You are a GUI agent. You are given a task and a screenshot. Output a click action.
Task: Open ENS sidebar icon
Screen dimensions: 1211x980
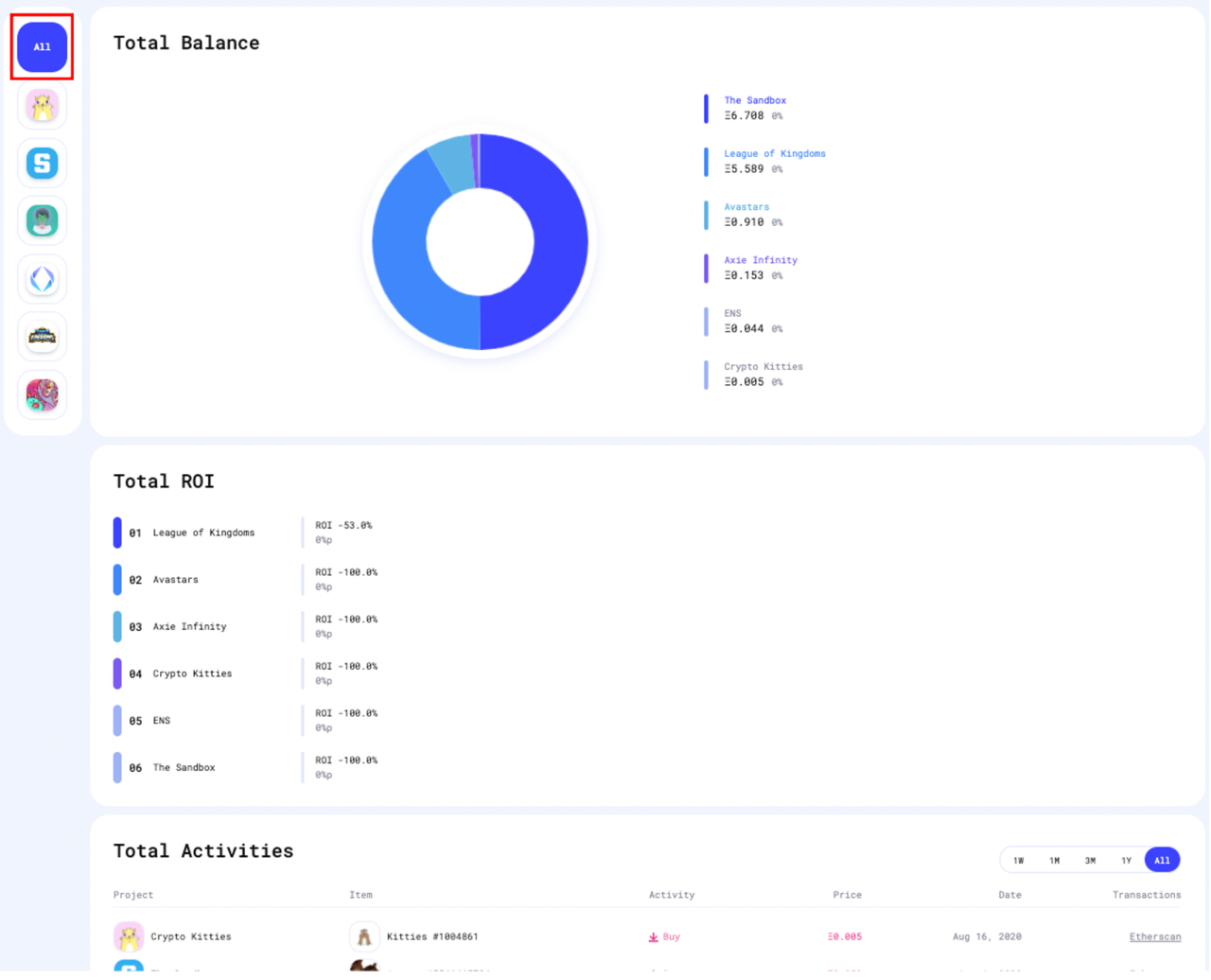coord(42,279)
